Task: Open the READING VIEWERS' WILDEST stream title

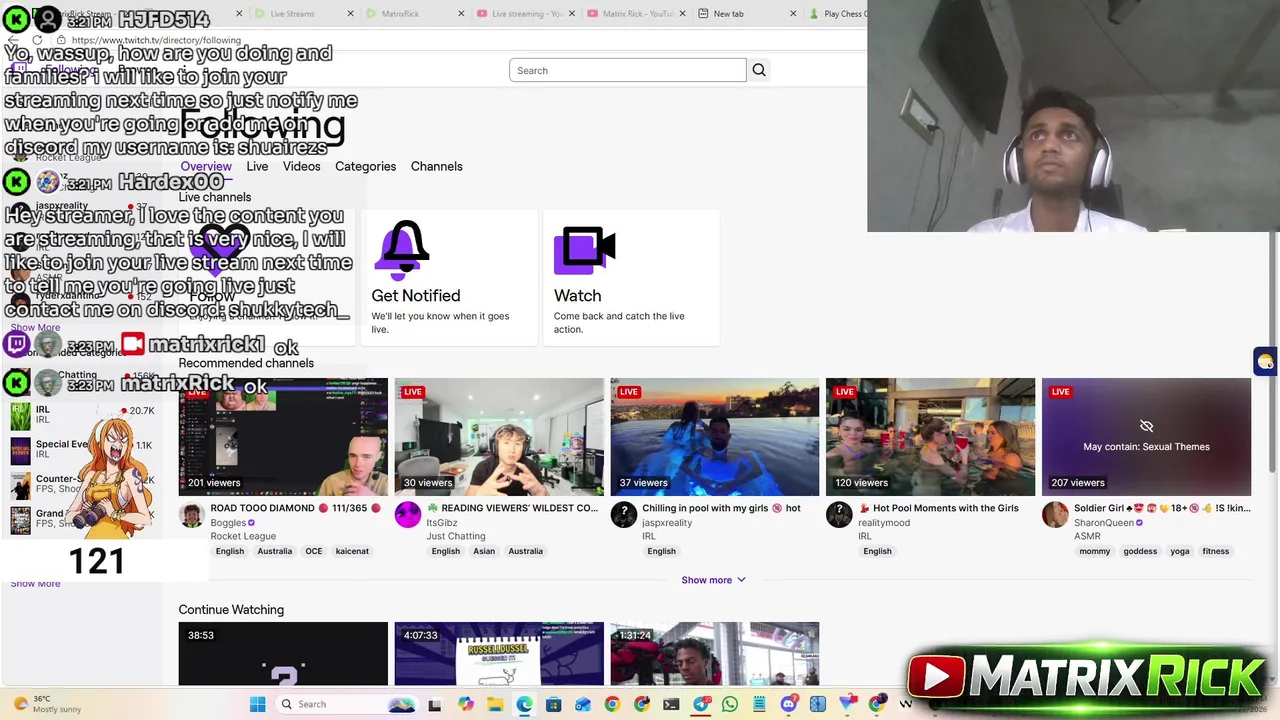Action: (x=512, y=508)
